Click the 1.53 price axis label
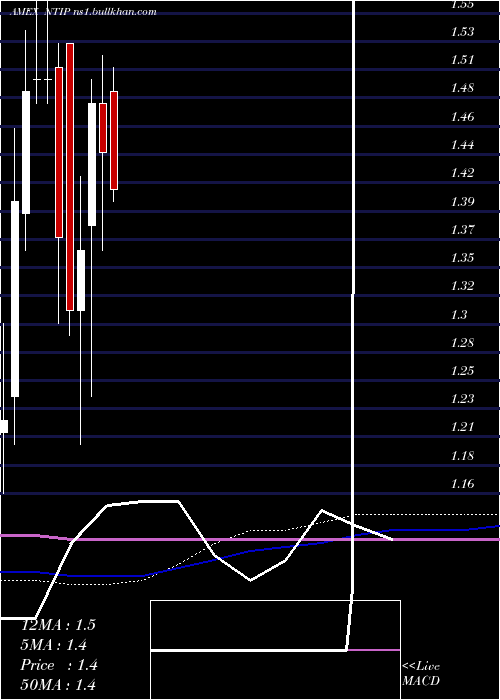Image resolution: width=500 pixels, height=700 pixels. pos(462,32)
